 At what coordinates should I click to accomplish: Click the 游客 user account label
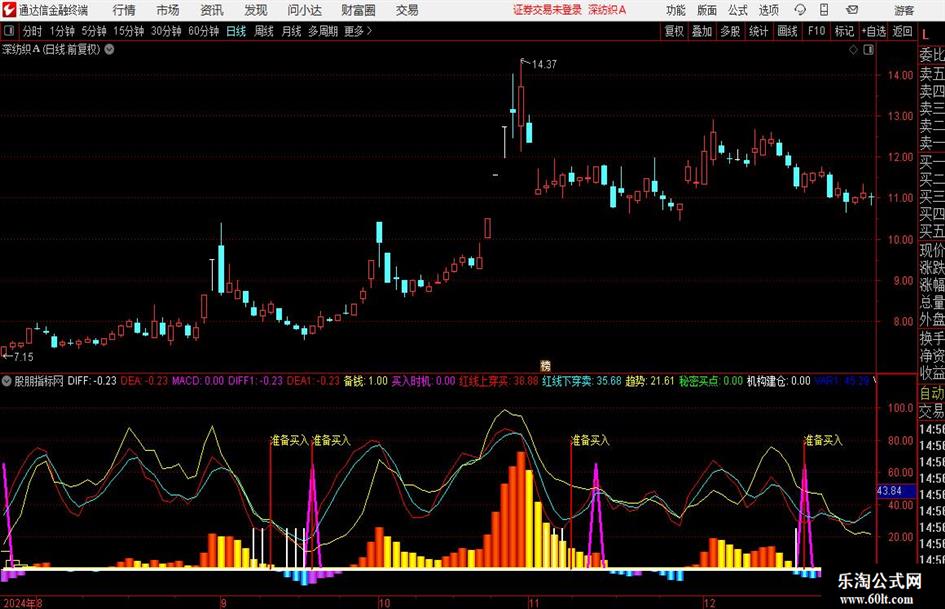click(904, 10)
